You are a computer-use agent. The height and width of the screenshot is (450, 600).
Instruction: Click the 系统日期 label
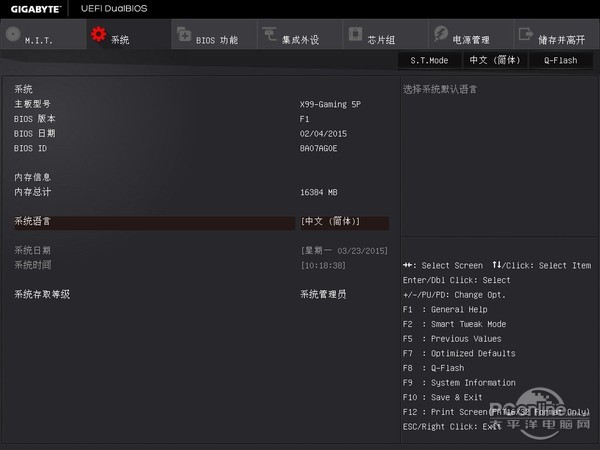[33, 250]
